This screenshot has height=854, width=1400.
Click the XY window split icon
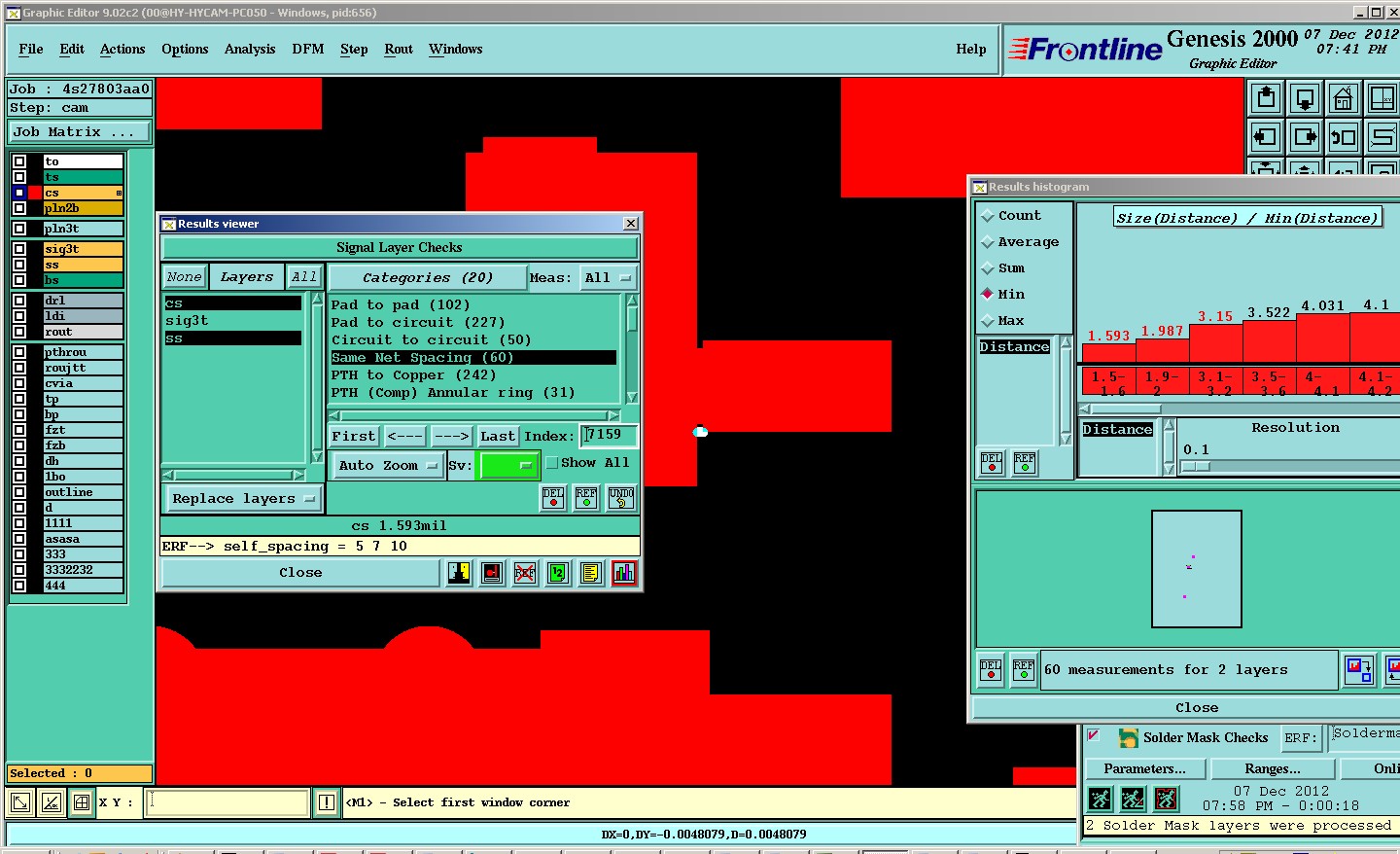(x=1382, y=98)
